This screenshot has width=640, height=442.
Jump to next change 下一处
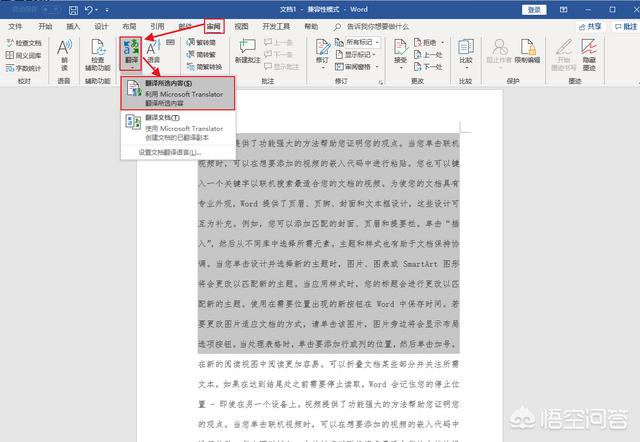point(428,67)
